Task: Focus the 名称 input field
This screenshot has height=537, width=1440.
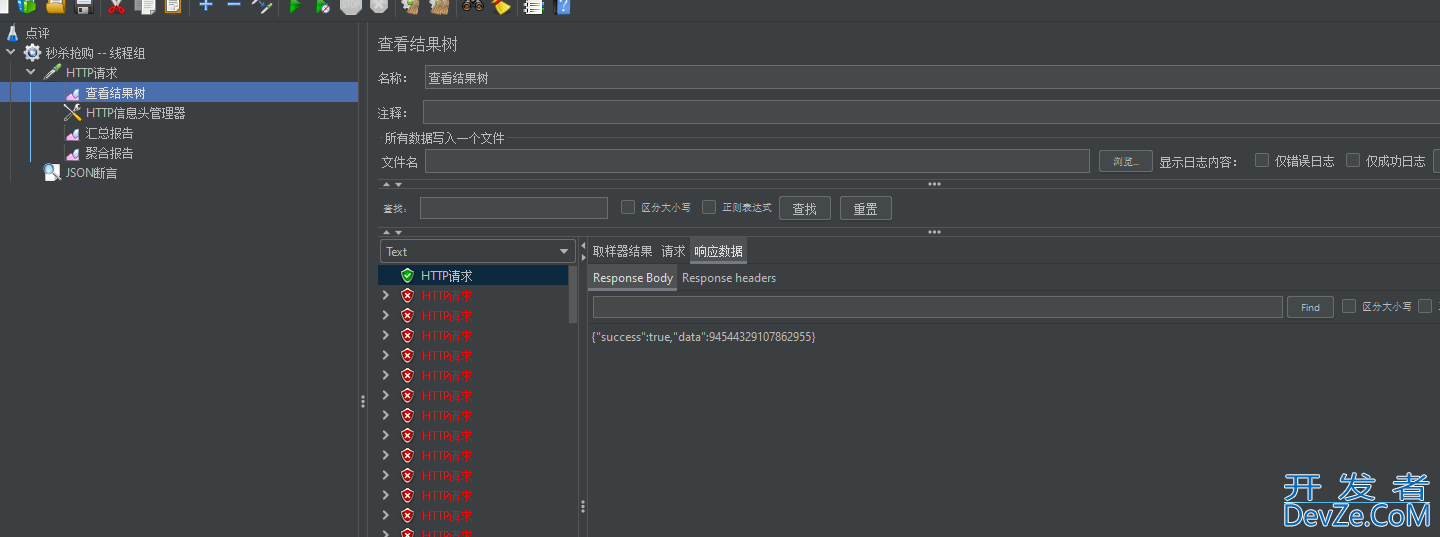Action: click(x=932, y=77)
